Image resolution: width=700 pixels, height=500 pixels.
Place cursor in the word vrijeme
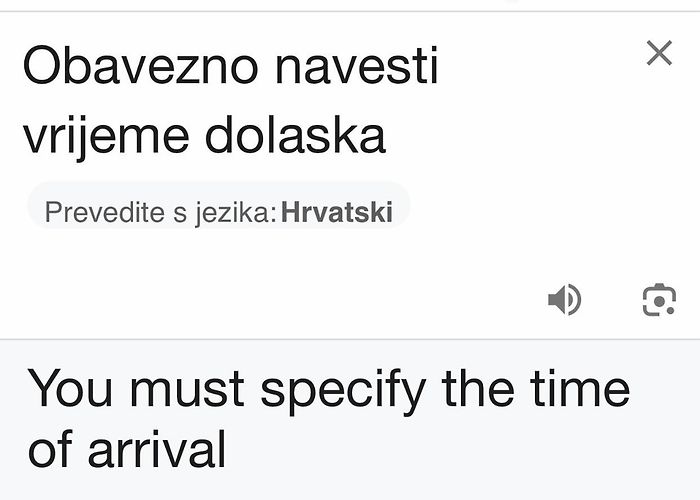(106, 135)
